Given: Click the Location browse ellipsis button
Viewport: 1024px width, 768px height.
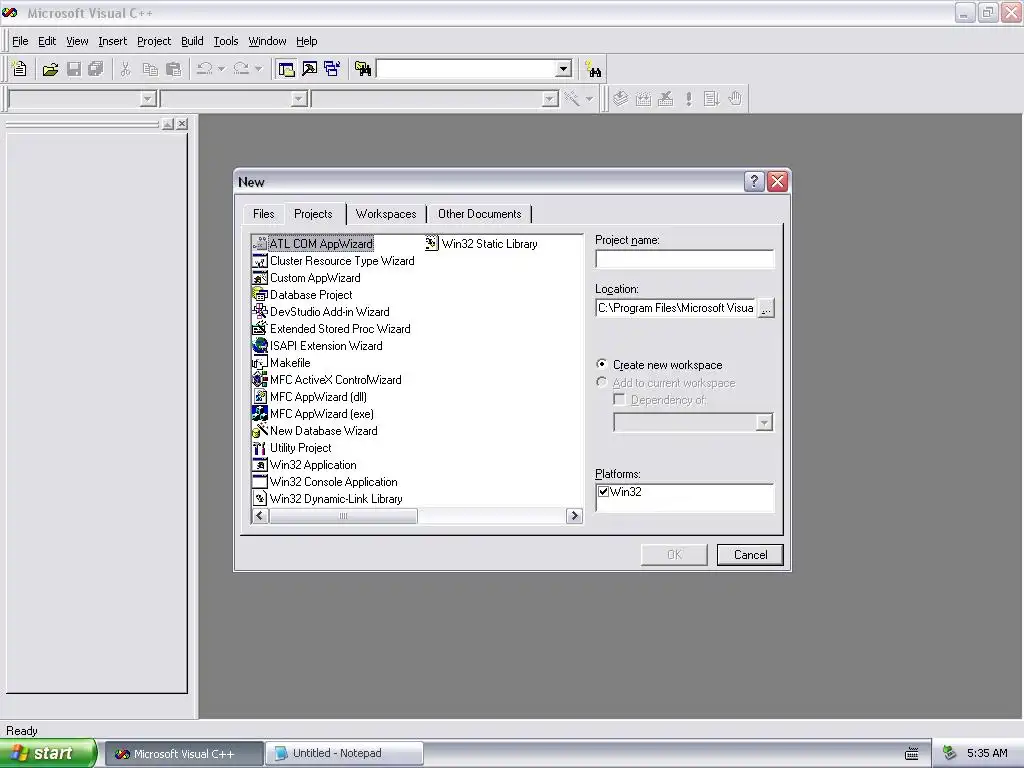Looking at the screenshot, I should [x=766, y=308].
